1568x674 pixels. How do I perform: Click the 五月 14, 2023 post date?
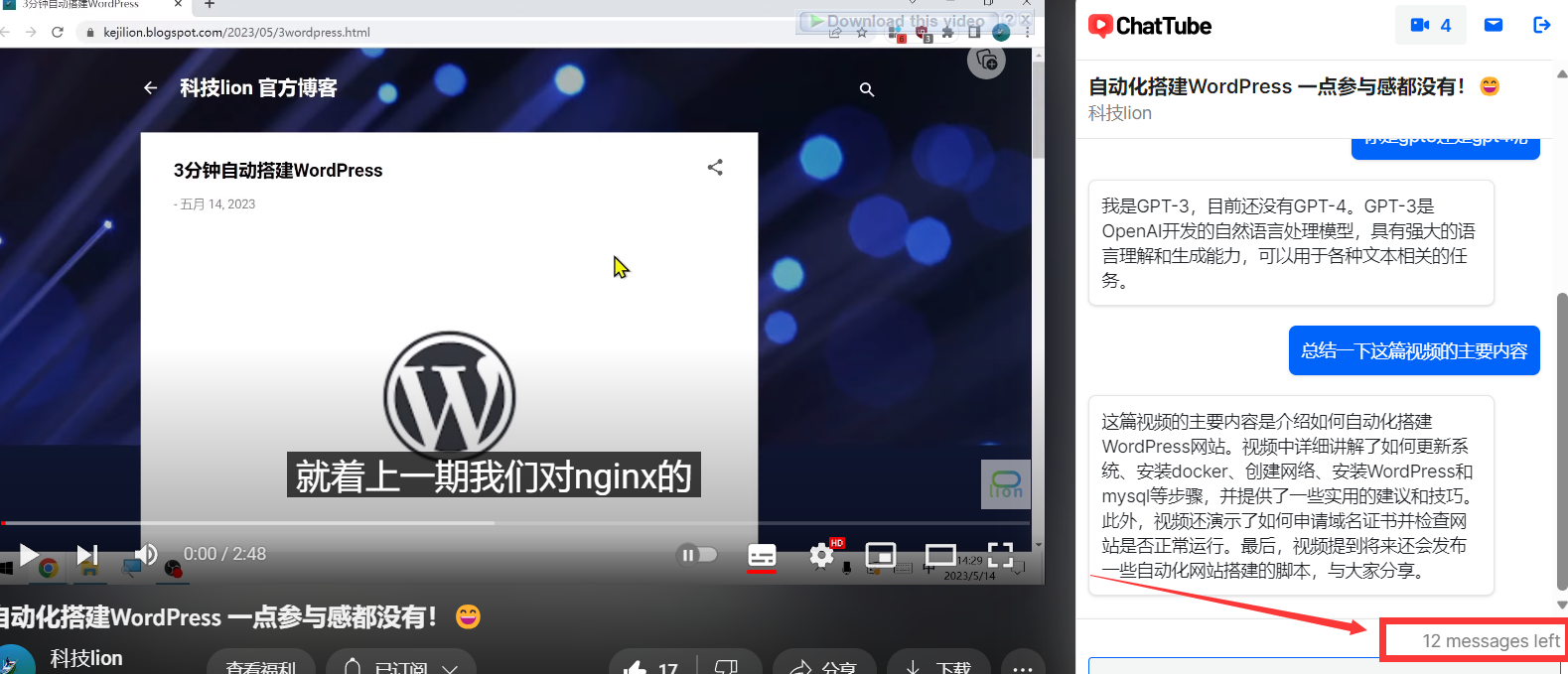[217, 204]
